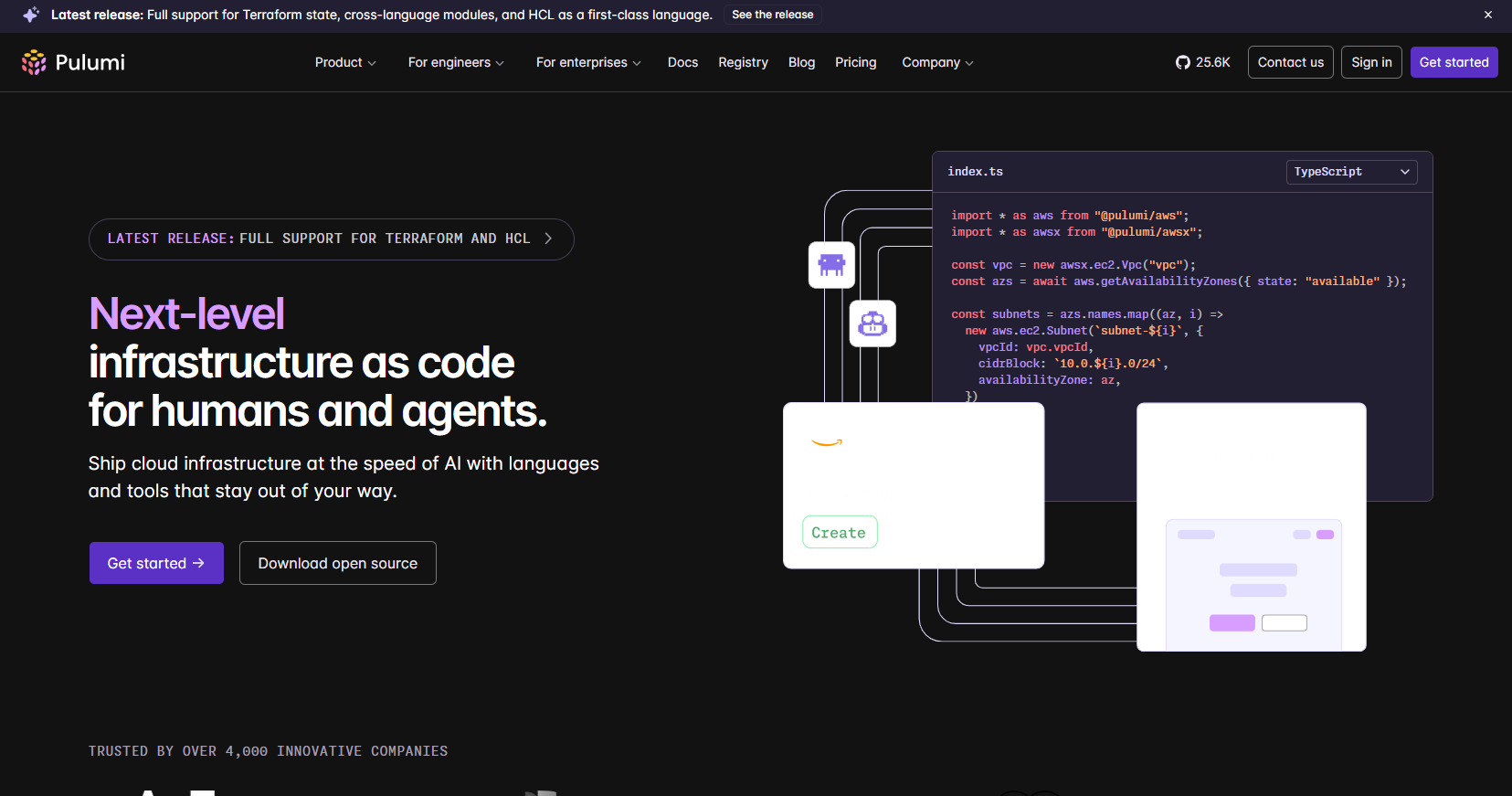View the Pricing page
Screen dimensions: 1512x796
[x=855, y=62]
